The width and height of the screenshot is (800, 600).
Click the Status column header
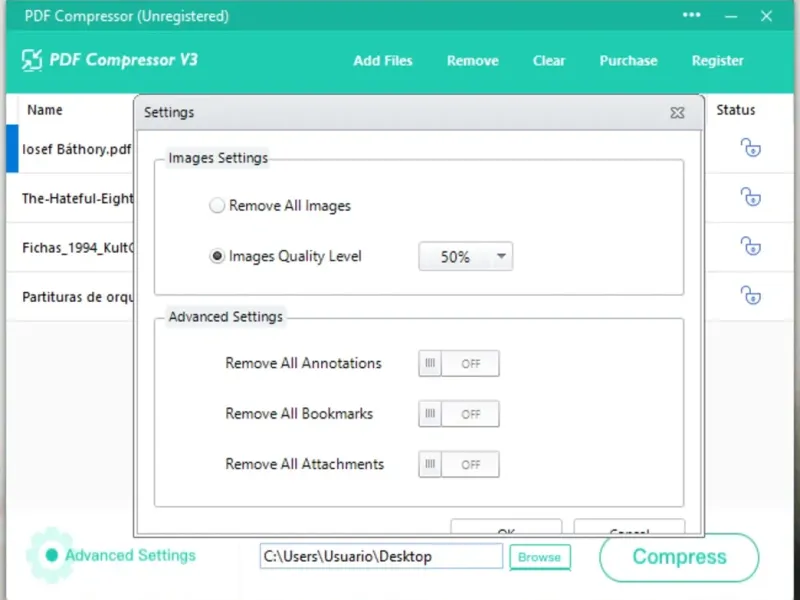(x=735, y=110)
